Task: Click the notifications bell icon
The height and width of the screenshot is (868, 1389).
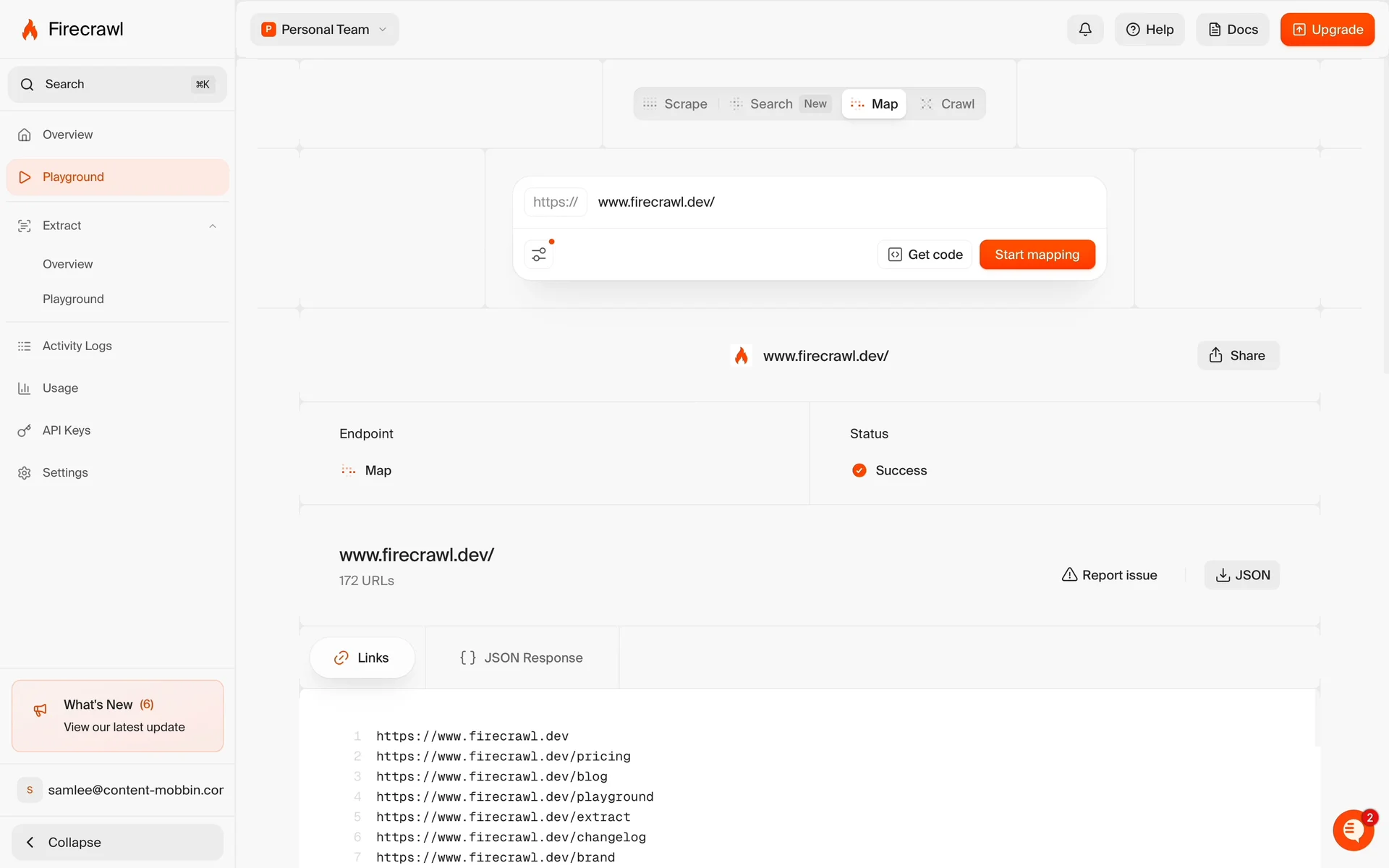Action: pyautogui.click(x=1084, y=30)
